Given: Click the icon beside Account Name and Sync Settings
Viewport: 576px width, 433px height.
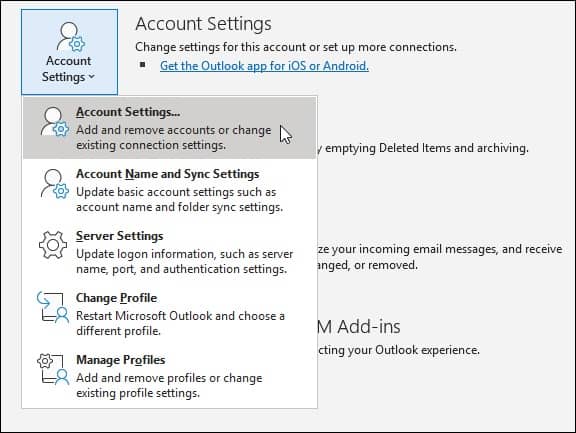Looking at the screenshot, I should click(54, 184).
